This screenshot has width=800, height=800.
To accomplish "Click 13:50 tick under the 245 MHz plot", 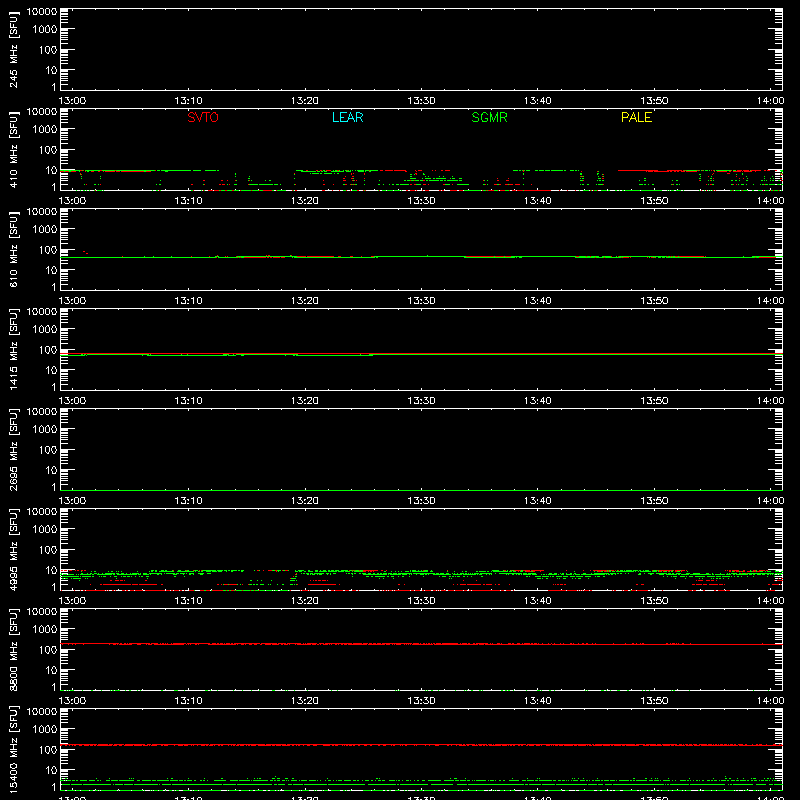I will (654, 101).
